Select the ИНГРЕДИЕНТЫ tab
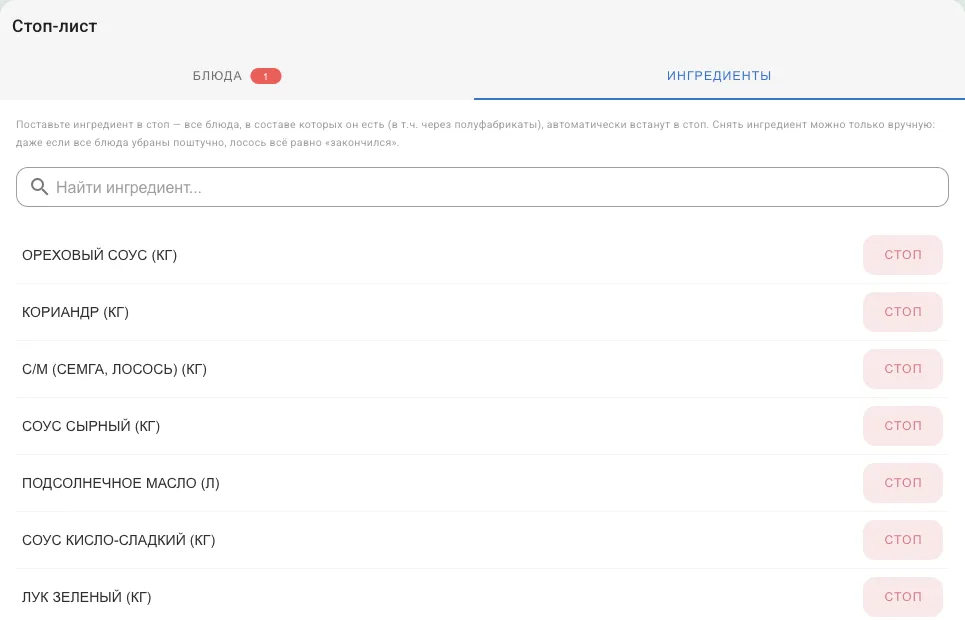The width and height of the screenshot is (965, 620). point(719,76)
